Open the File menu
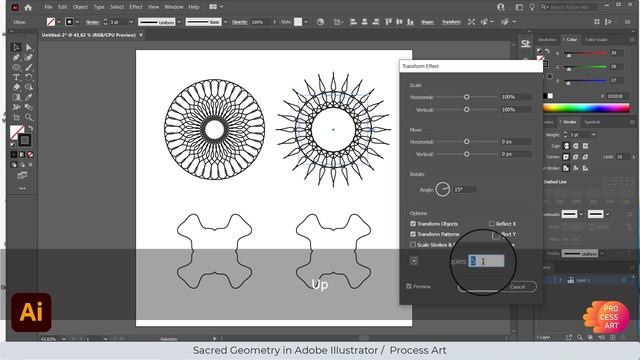 [48, 7]
